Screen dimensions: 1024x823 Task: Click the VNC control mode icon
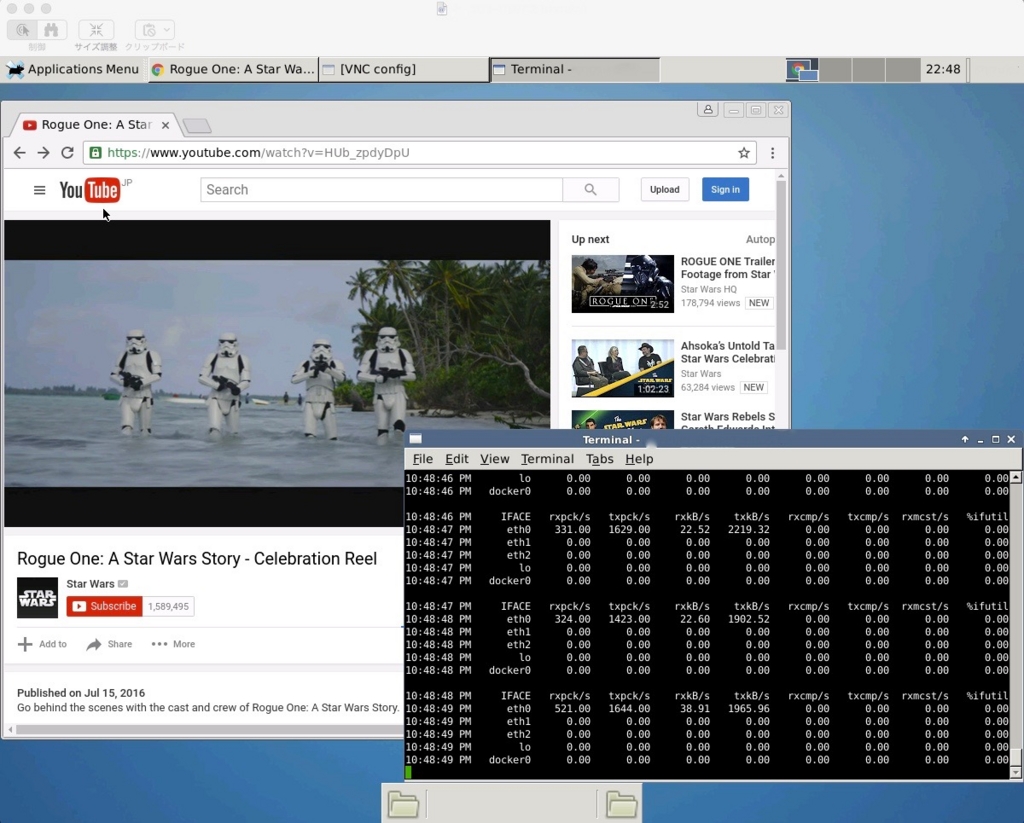pyautogui.click(x=22, y=30)
